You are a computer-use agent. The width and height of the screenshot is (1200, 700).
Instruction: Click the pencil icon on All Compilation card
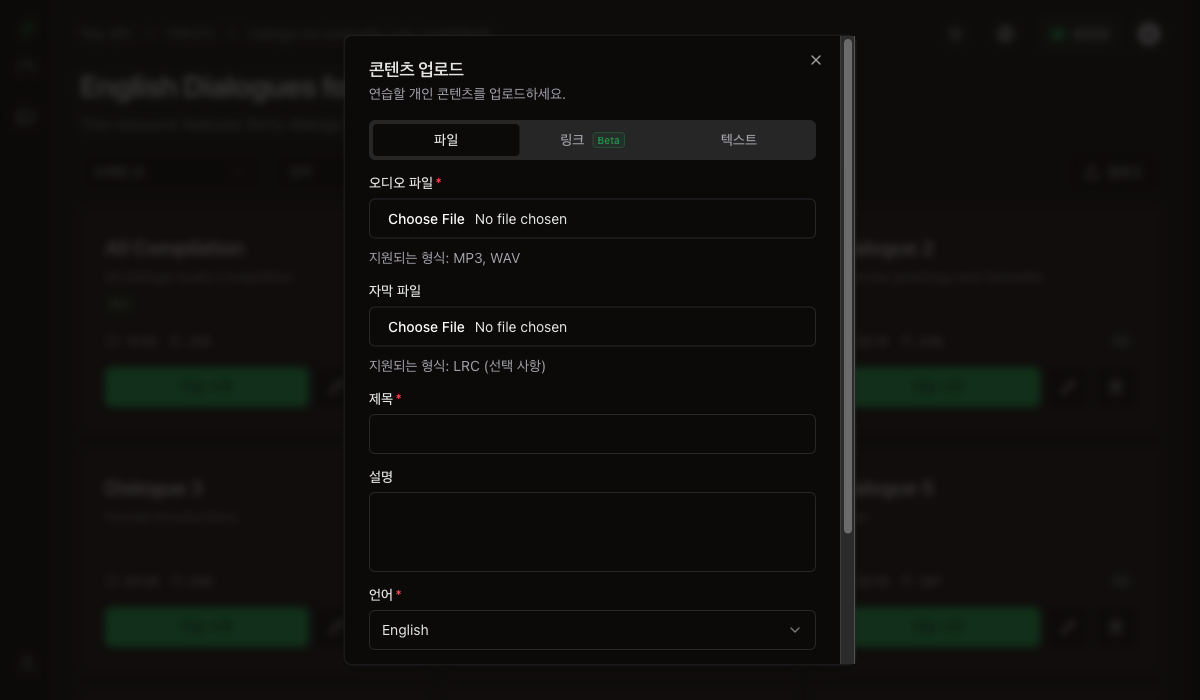click(x=335, y=387)
